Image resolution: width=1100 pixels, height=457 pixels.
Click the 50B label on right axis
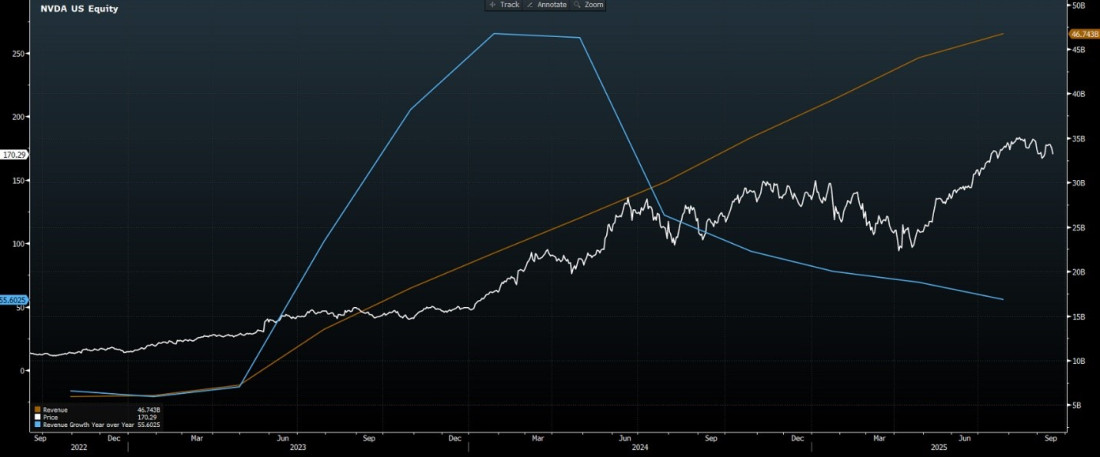click(x=1078, y=5)
